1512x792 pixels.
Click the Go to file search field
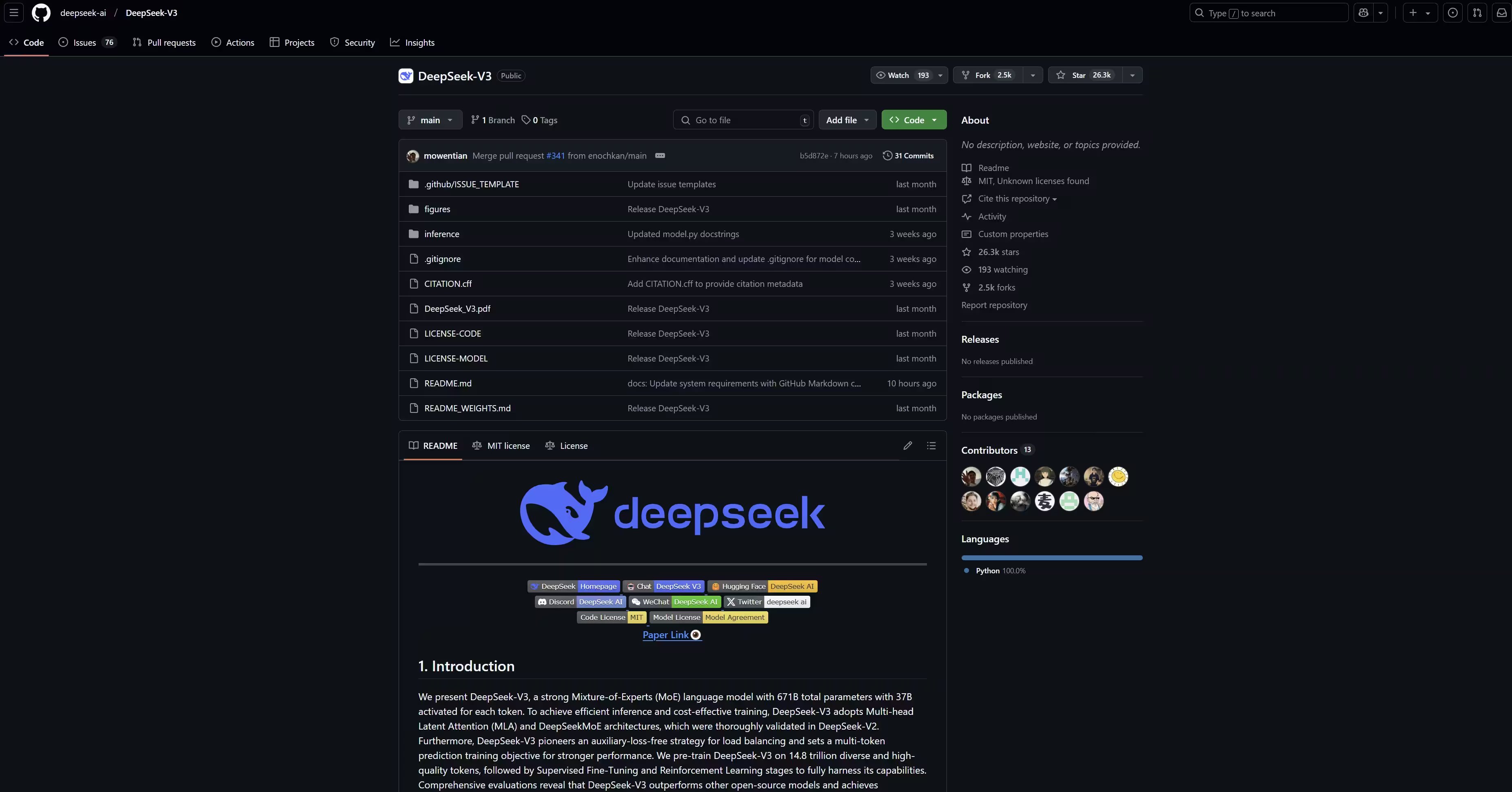point(743,120)
